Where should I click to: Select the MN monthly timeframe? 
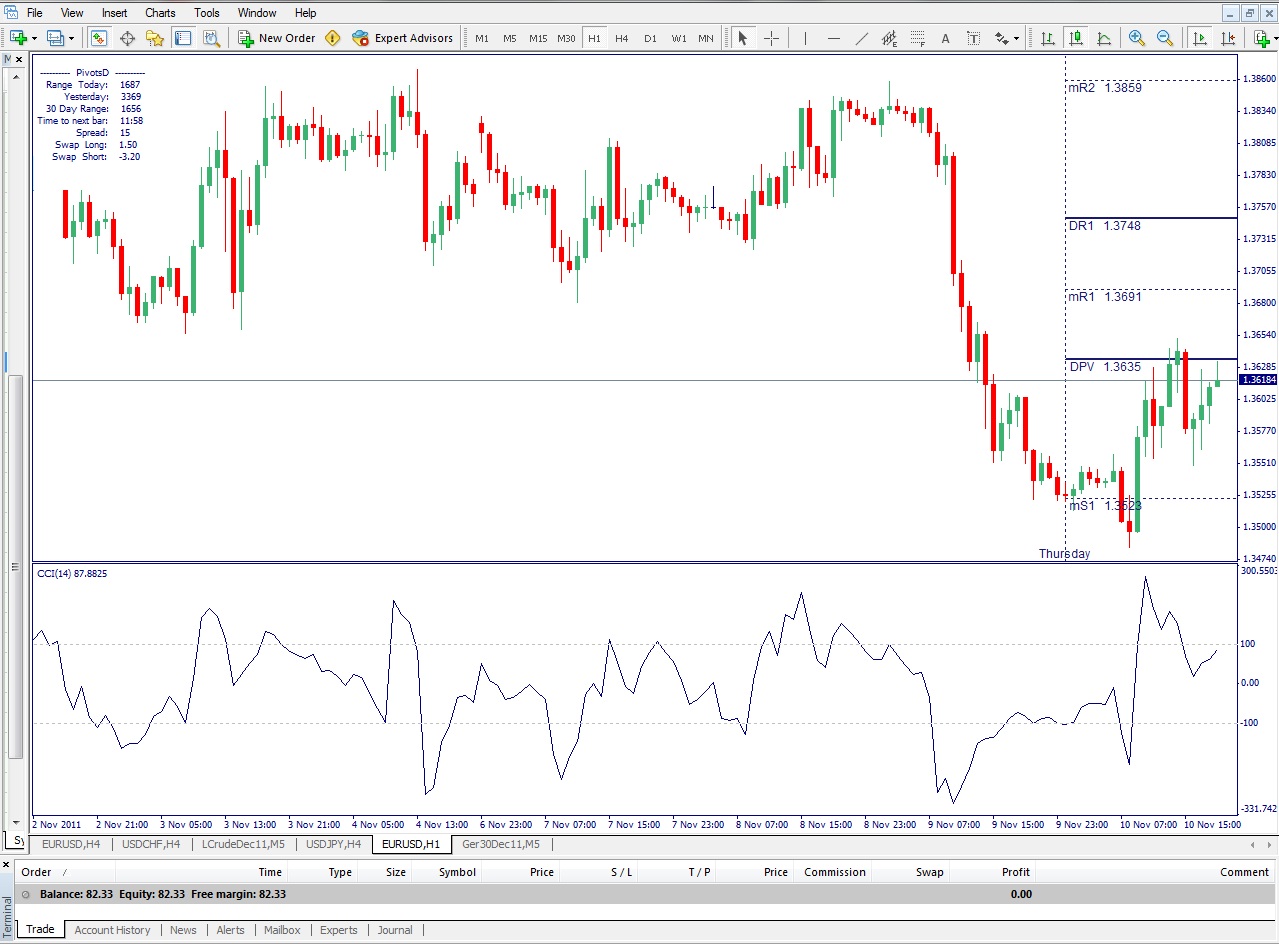(706, 38)
